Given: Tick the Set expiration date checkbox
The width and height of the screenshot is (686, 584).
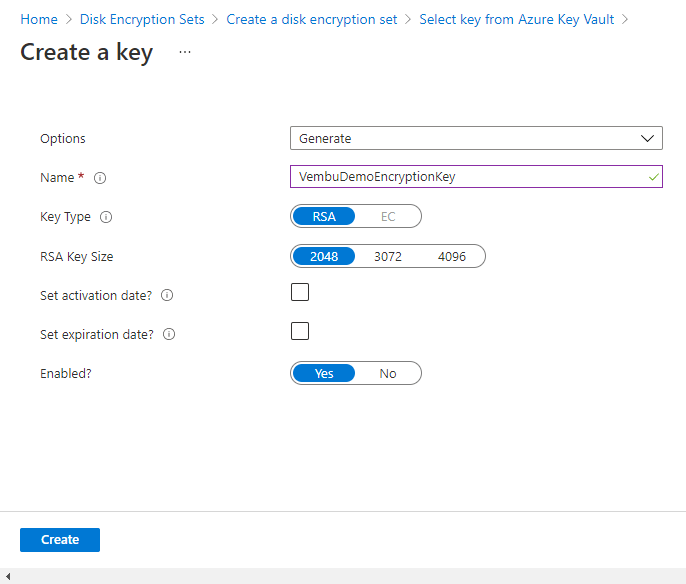Looking at the screenshot, I should coord(300,332).
